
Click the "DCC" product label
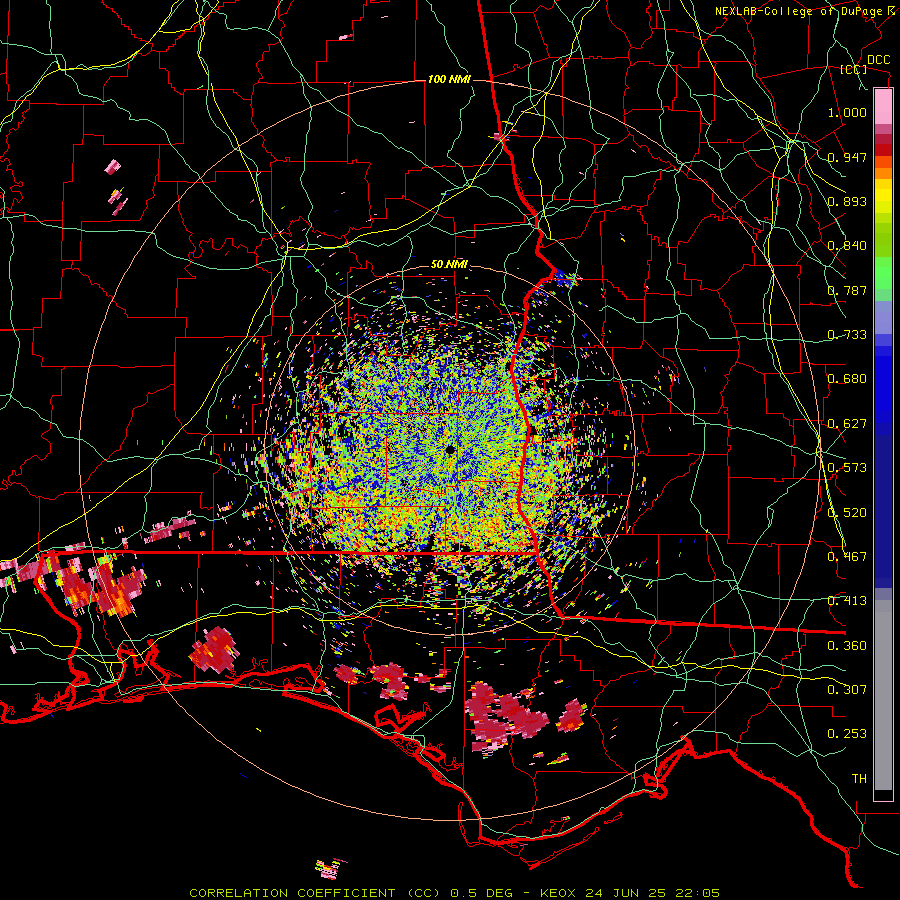click(878, 60)
